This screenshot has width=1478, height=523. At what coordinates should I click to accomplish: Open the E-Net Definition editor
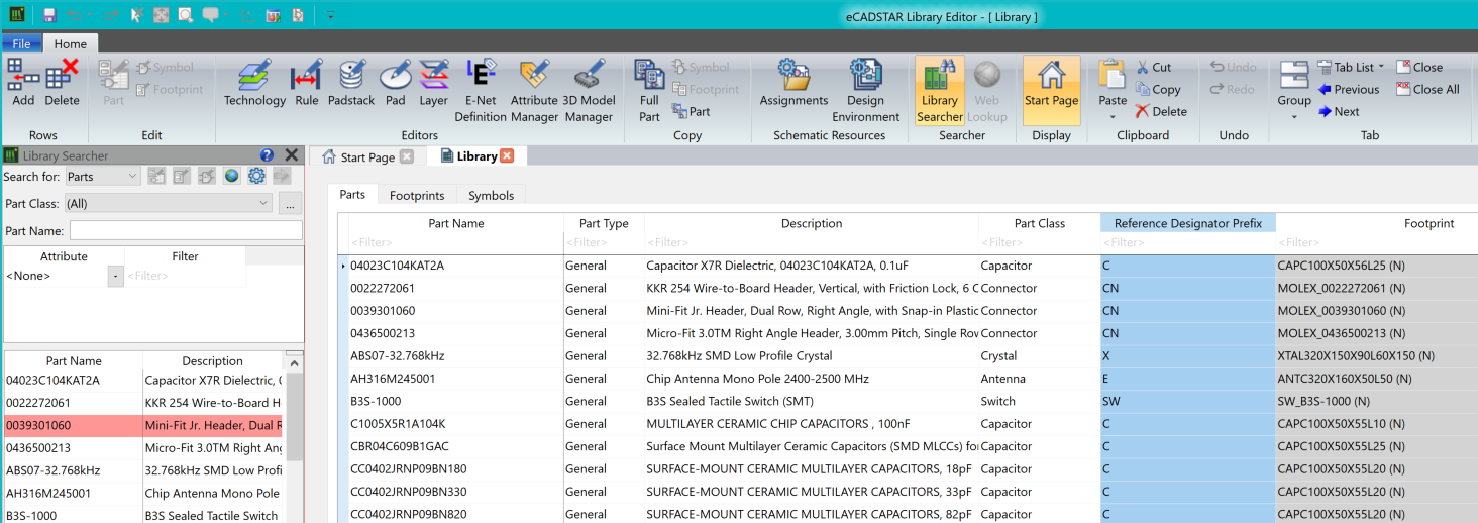(x=480, y=90)
